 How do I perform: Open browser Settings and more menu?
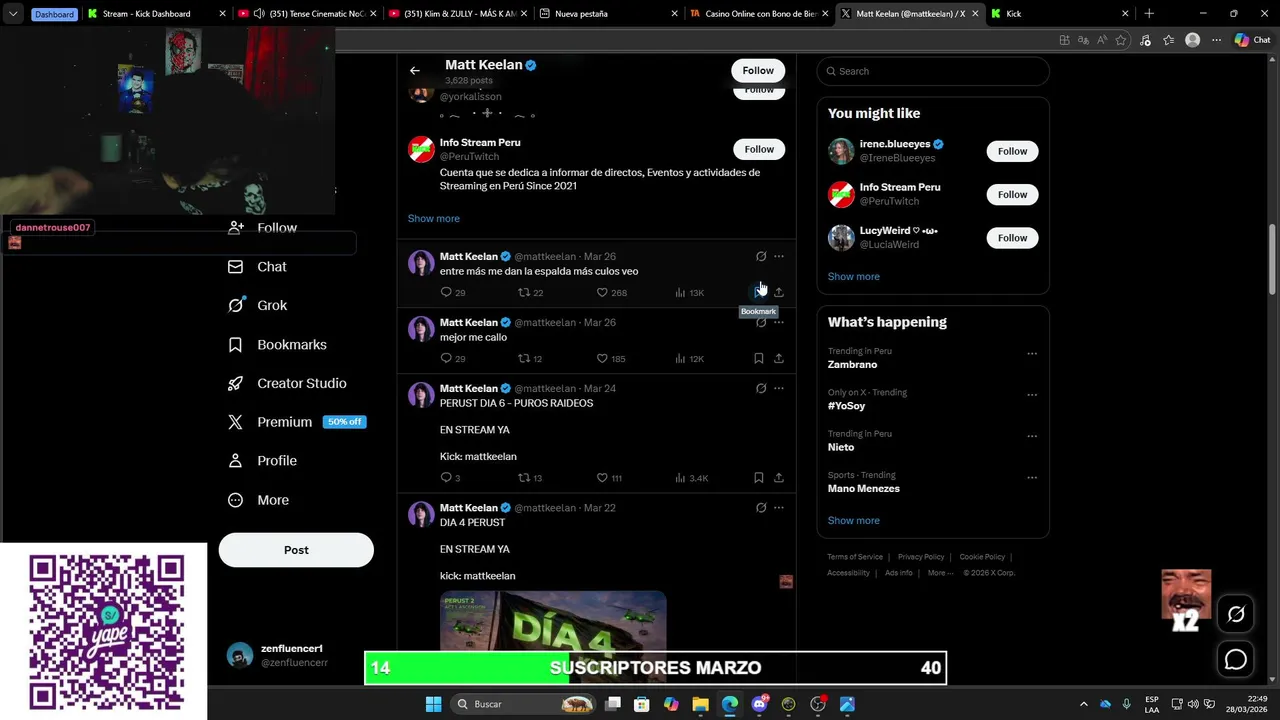pos(1216,40)
